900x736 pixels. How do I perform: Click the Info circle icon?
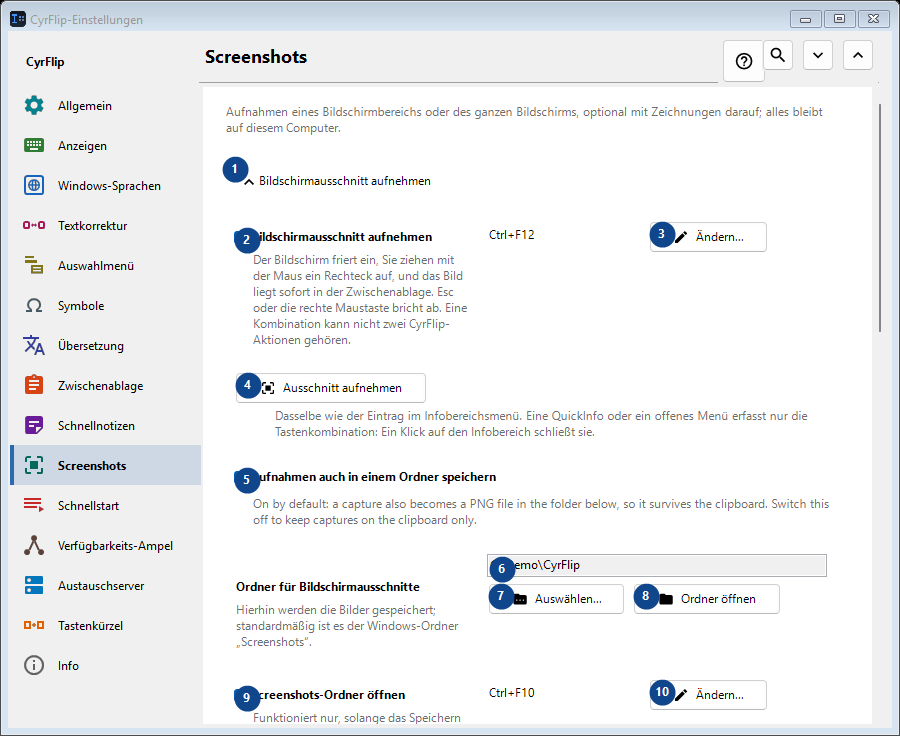click(x=34, y=665)
